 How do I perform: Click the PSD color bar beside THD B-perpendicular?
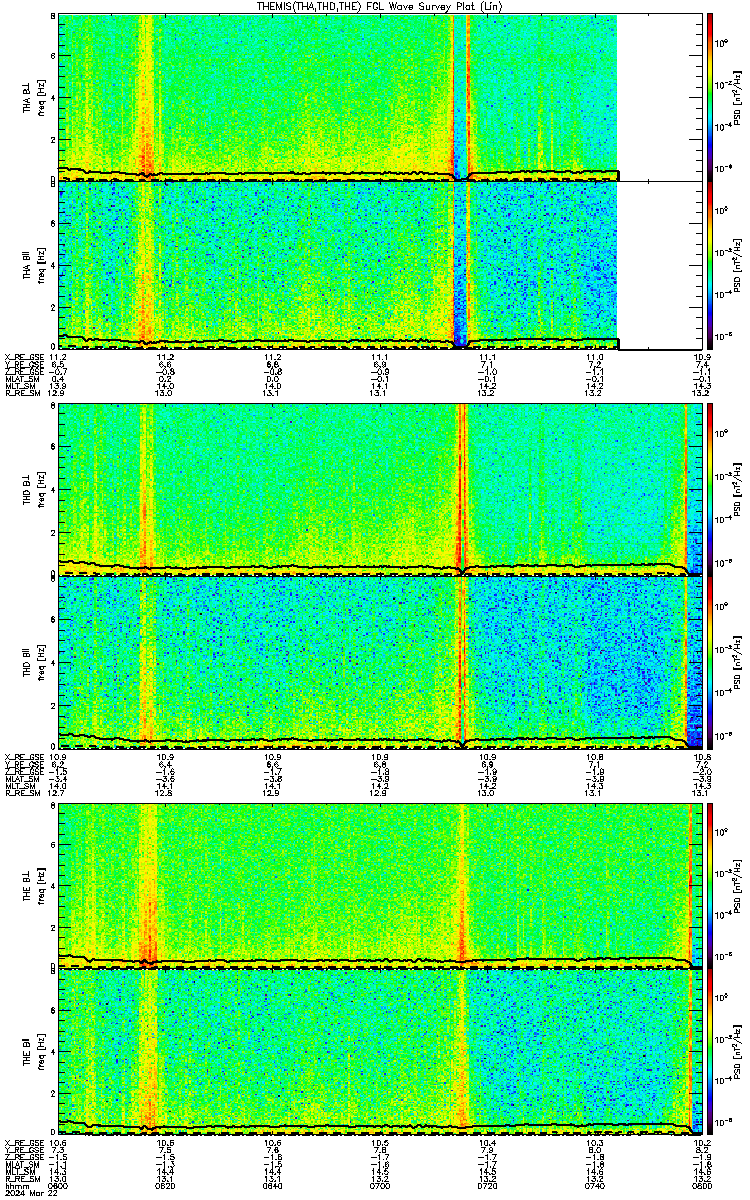tap(710, 489)
